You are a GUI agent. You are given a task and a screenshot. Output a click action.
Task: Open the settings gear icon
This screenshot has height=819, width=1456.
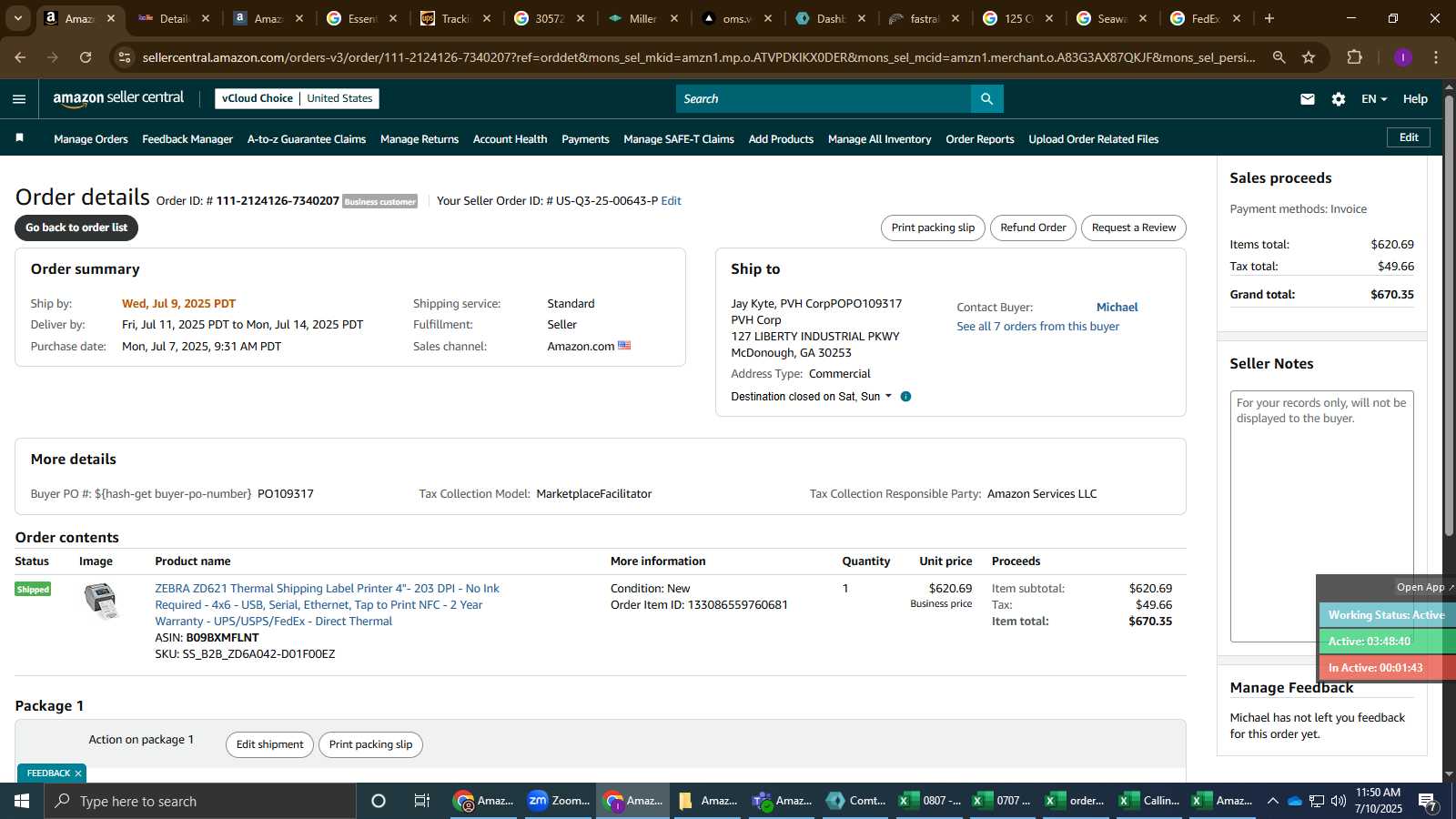[x=1339, y=99]
